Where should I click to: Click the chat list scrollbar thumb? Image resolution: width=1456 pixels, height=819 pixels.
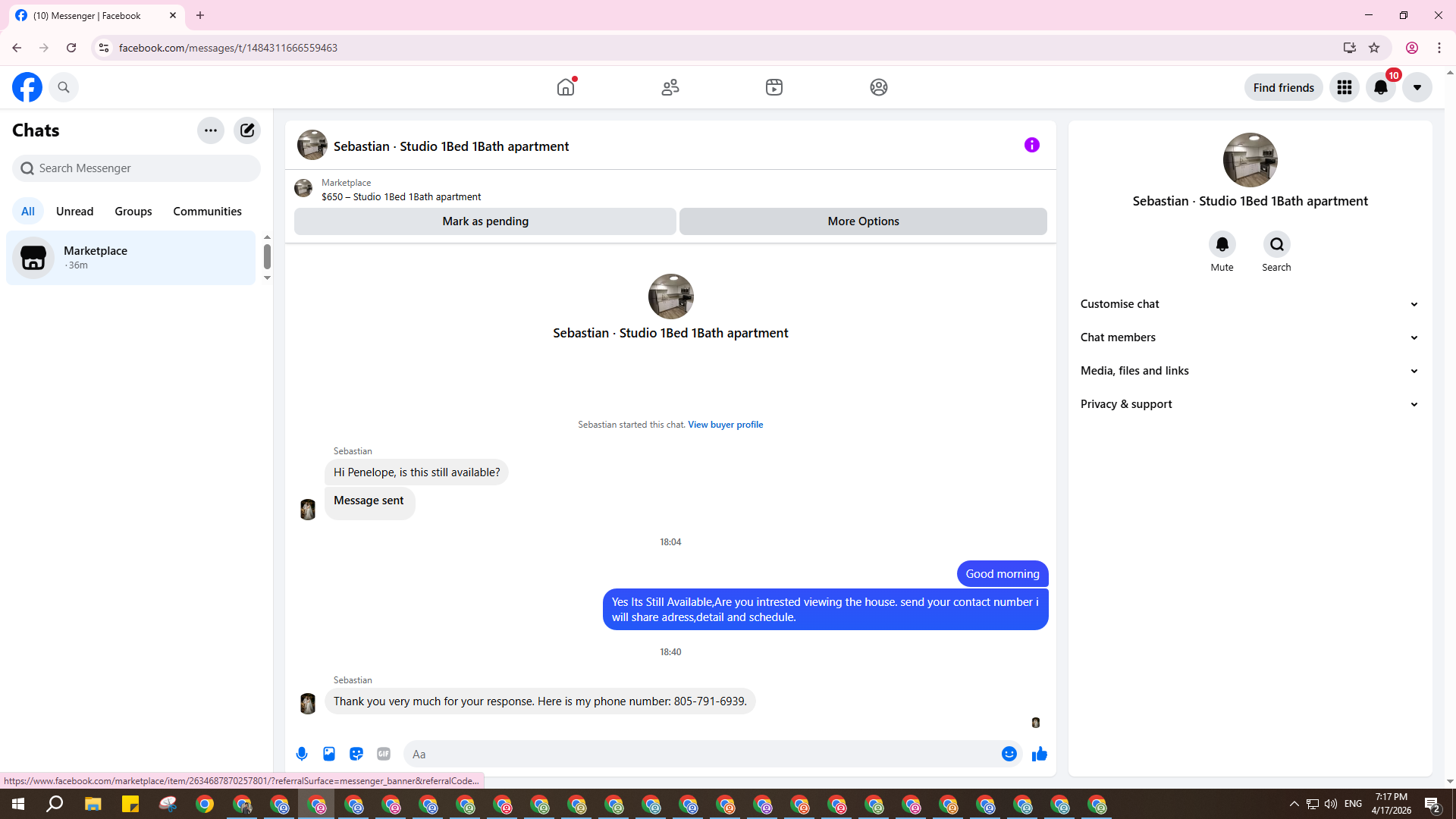pos(267,256)
